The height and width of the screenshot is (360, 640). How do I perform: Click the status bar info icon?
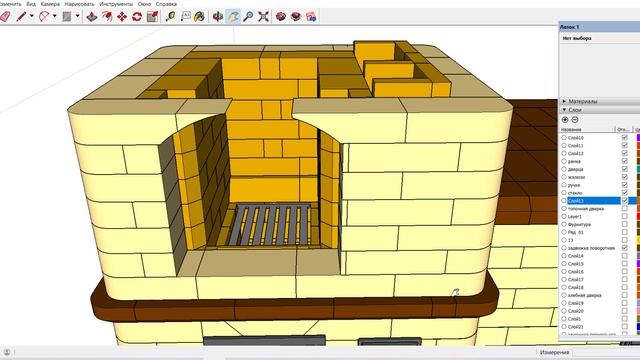coord(7,352)
